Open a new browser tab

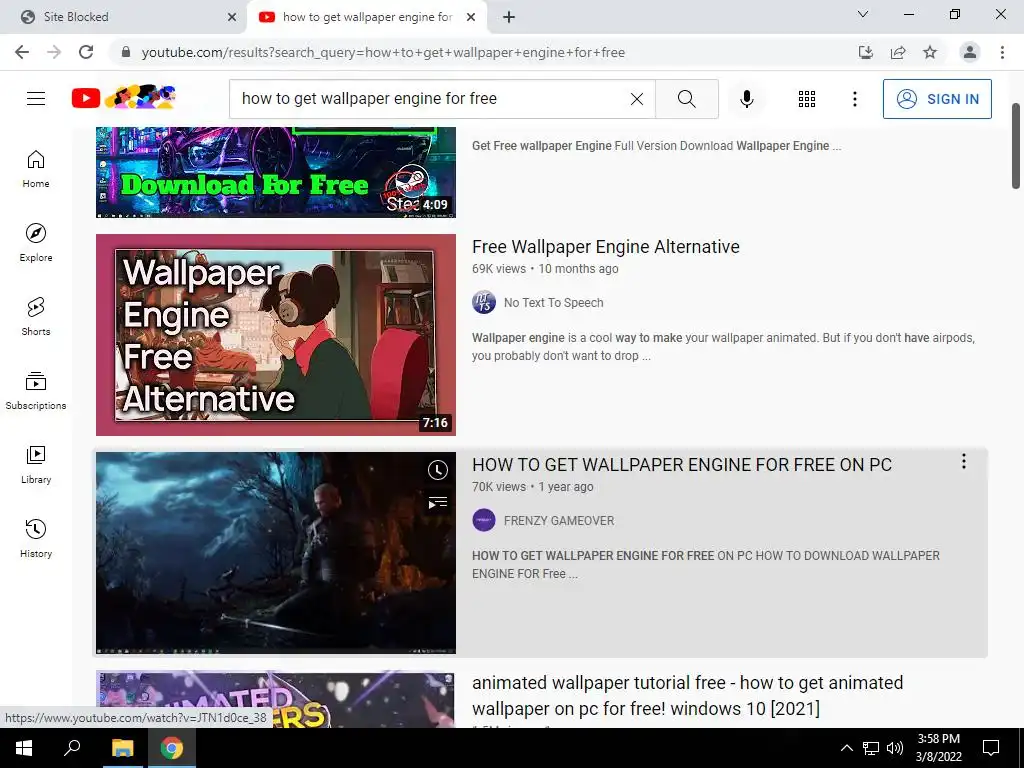tap(509, 17)
